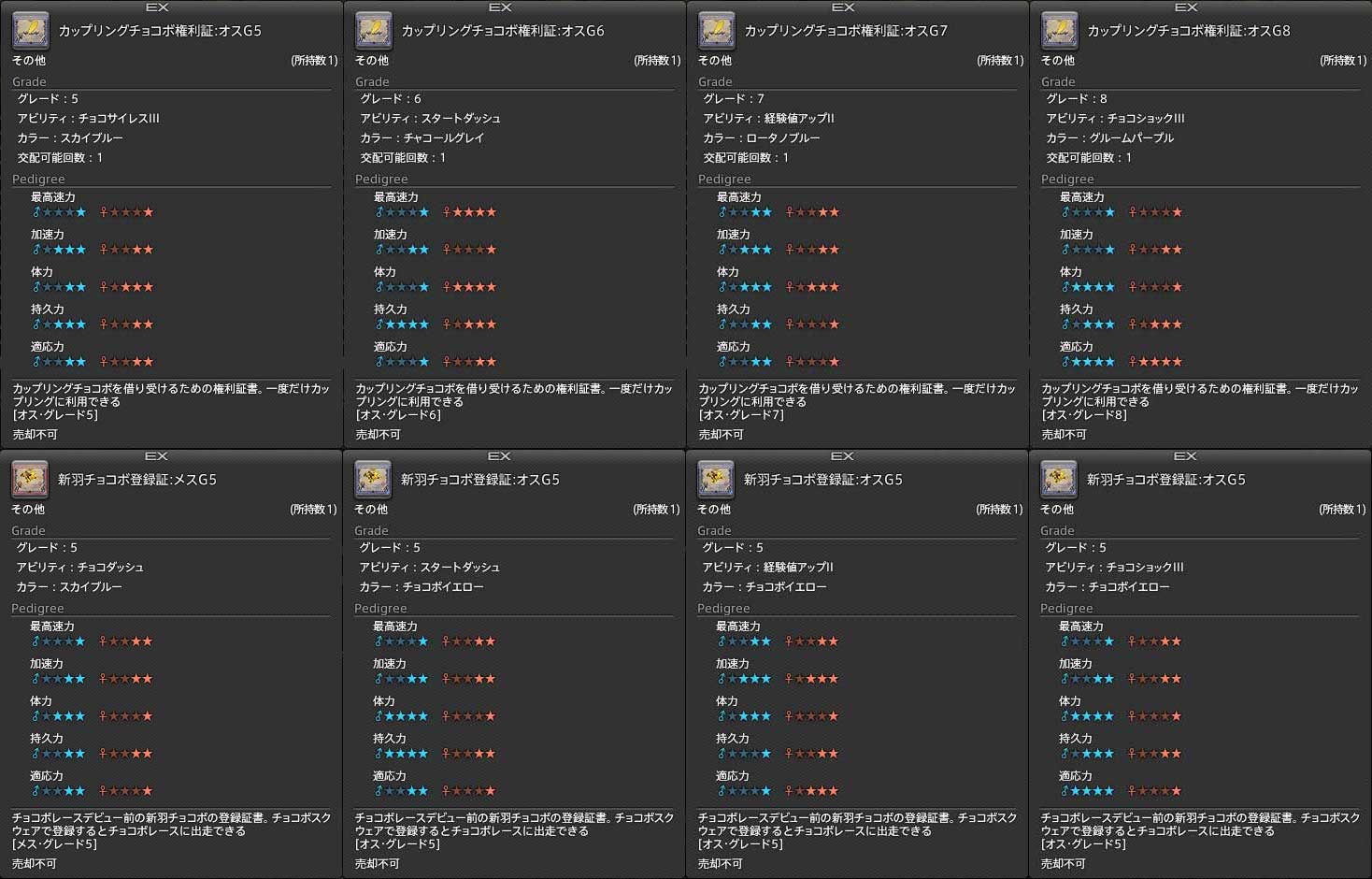Click the Pedigree header in メスG5 panel
The width and height of the screenshot is (1372, 879).
38,609
